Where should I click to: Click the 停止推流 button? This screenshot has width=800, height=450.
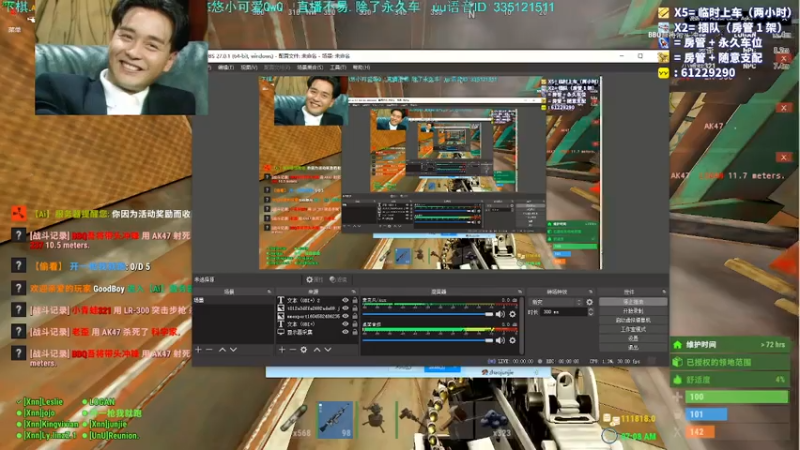[x=633, y=302]
